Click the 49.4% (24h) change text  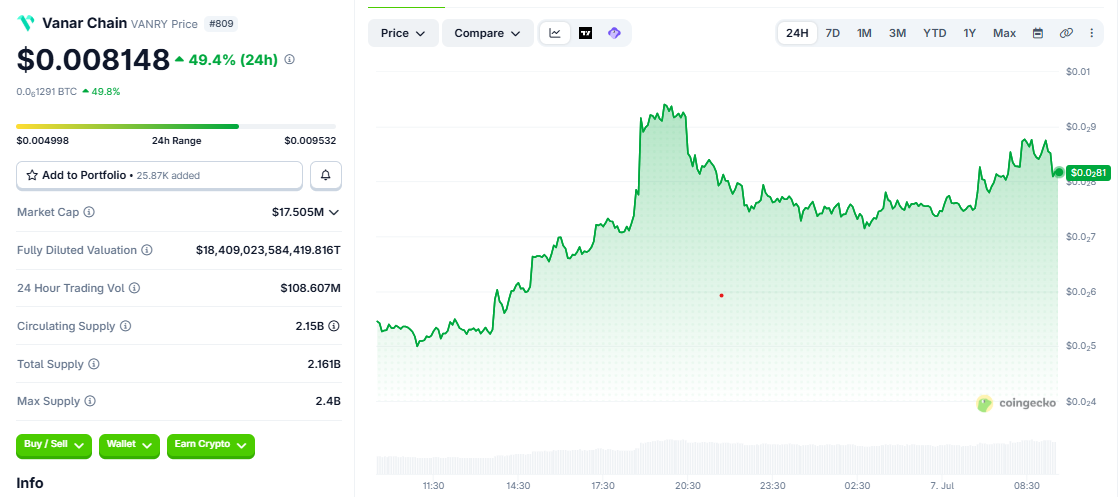point(232,60)
